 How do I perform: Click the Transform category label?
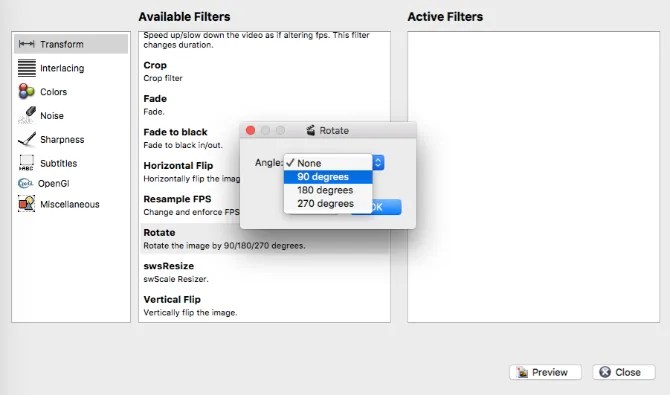(62, 44)
